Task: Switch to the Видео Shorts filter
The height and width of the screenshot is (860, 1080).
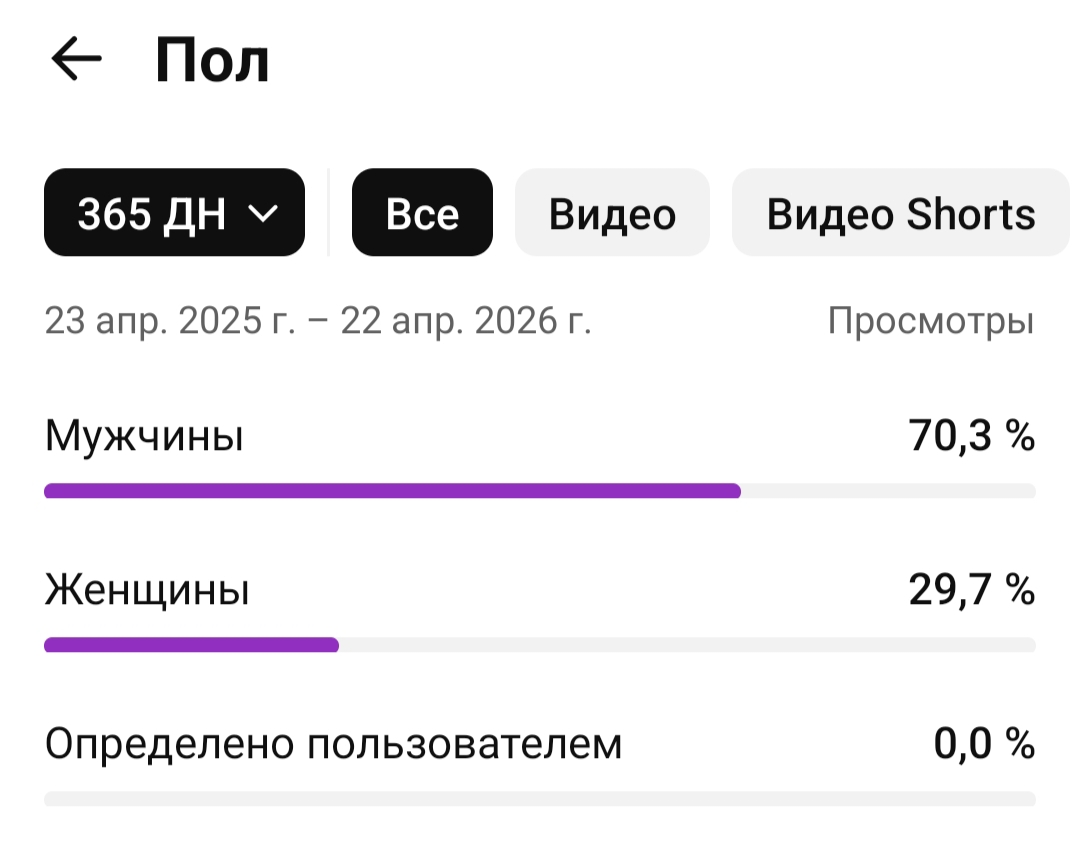Action: (x=900, y=213)
